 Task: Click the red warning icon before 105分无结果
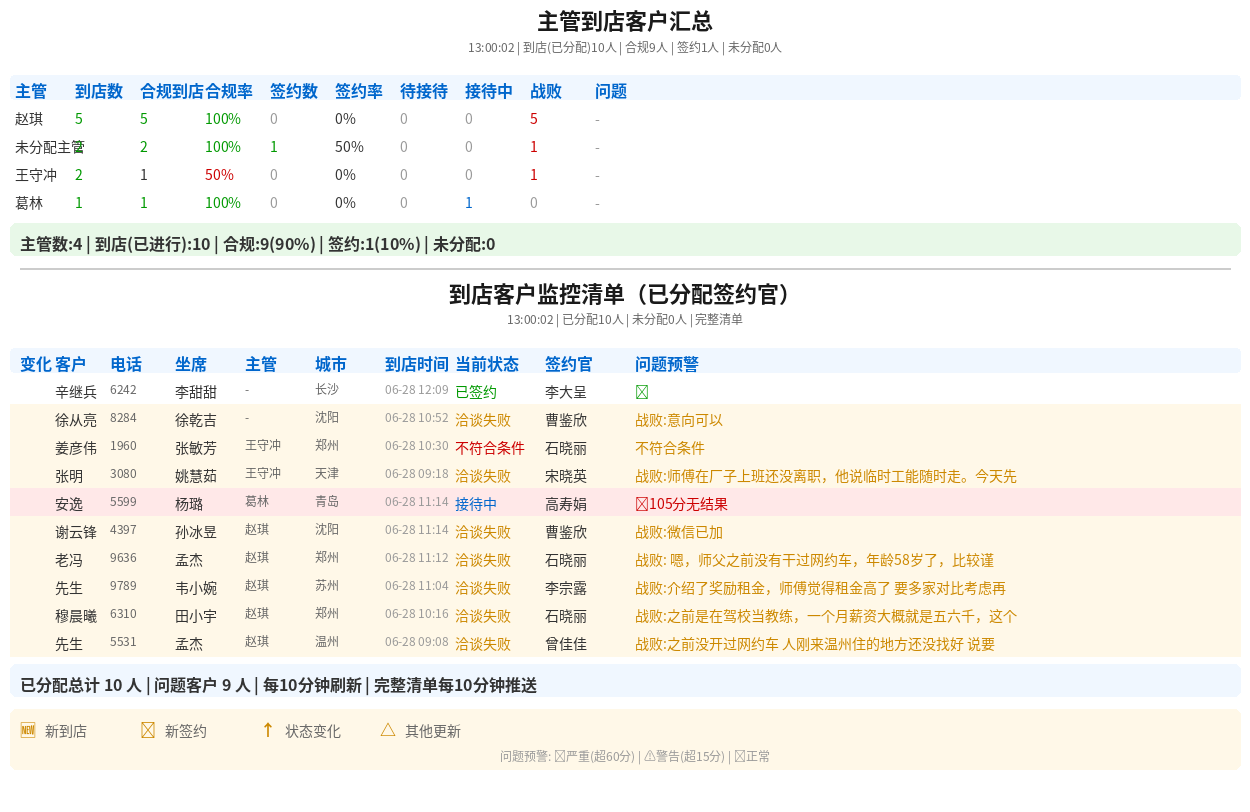pos(642,504)
